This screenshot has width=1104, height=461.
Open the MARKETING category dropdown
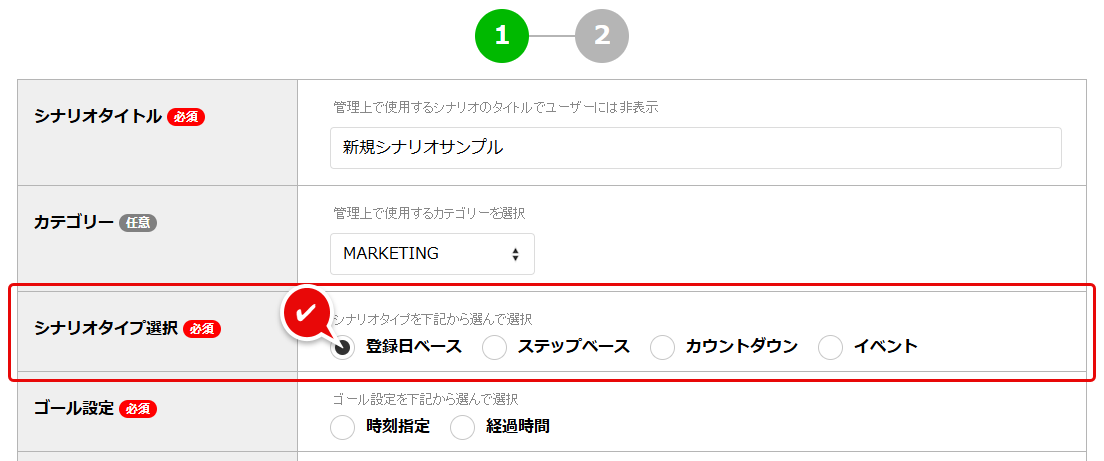pos(432,254)
